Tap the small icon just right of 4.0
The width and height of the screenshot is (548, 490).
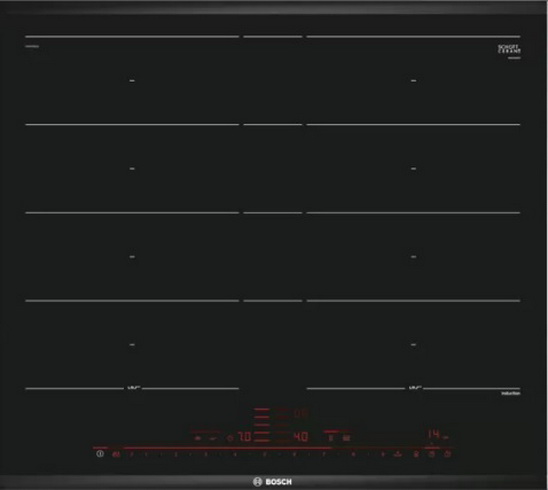coord(331,438)
